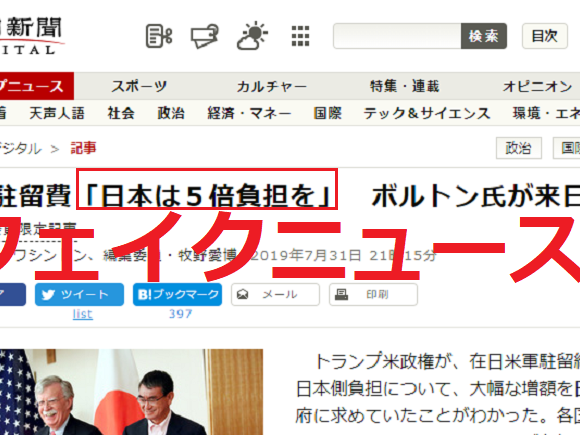This screenshot has width=580, height=435.
Task: Click the Twitter bird icon
Action: [48, 295]
